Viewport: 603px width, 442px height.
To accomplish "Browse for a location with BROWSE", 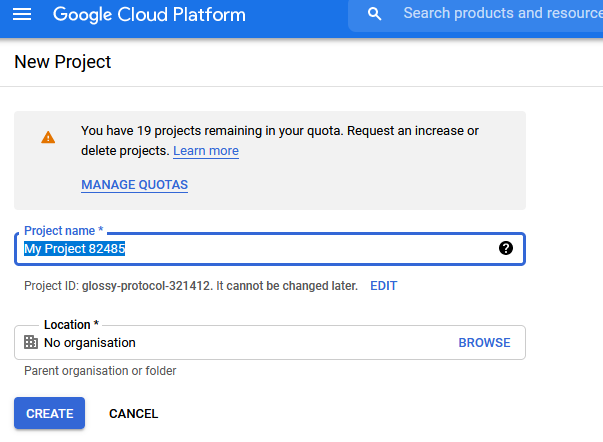I will [x=484, y=342].
